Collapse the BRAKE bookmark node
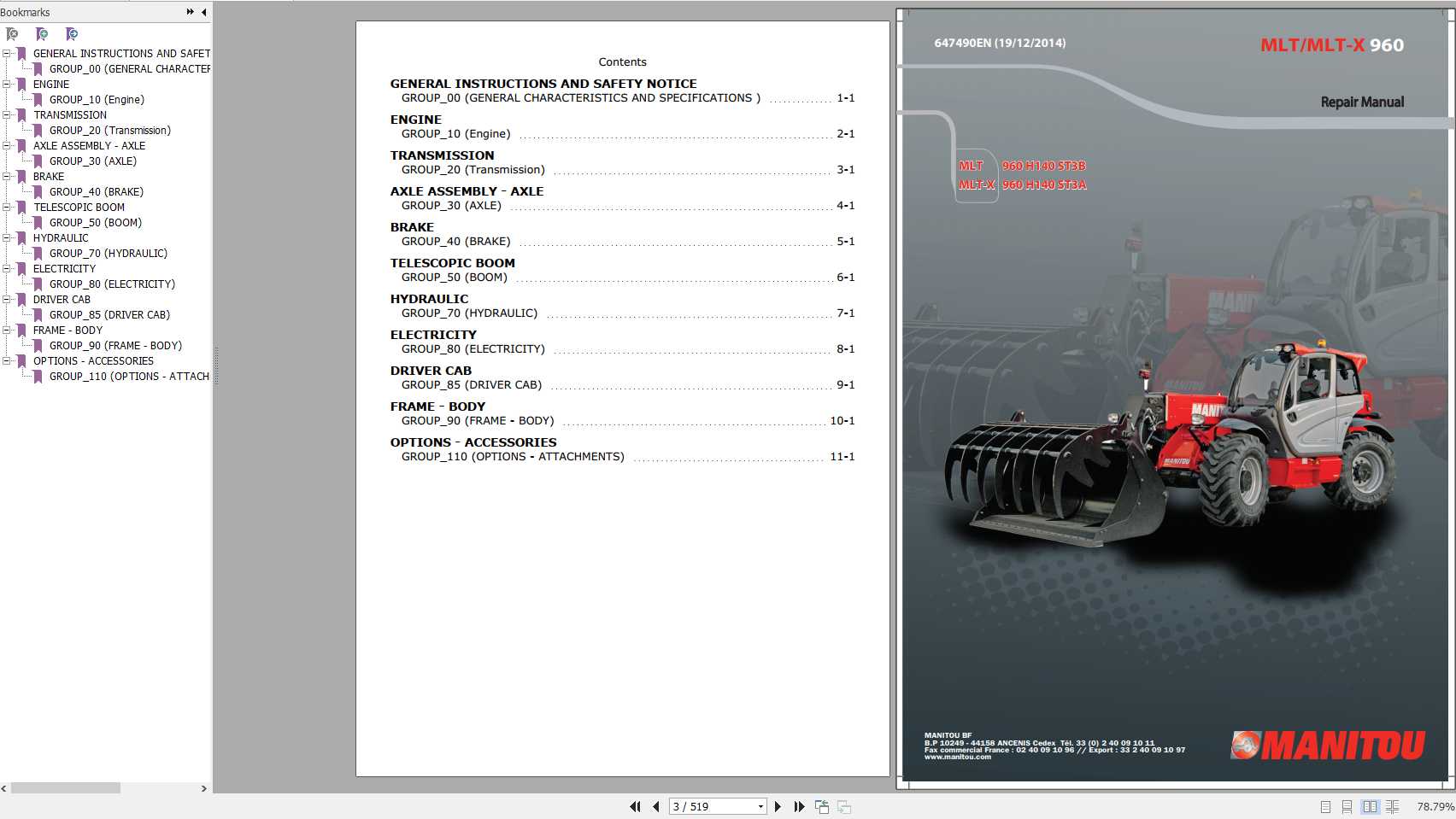 pos(7,176)
